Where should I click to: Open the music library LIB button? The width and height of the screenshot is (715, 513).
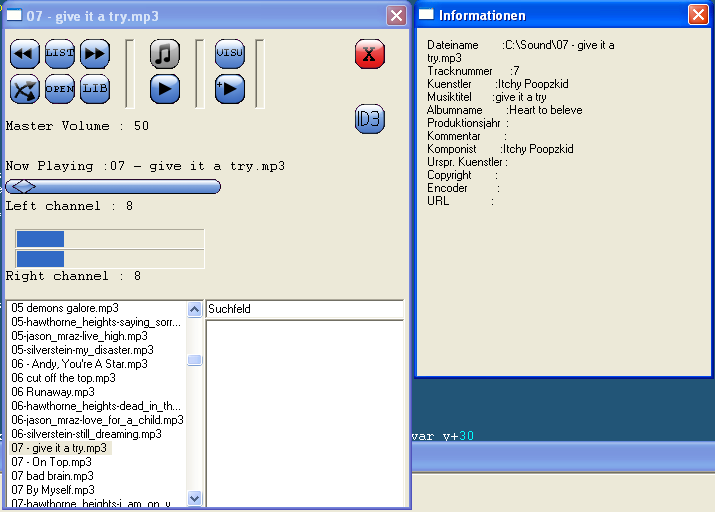[95, 89]
